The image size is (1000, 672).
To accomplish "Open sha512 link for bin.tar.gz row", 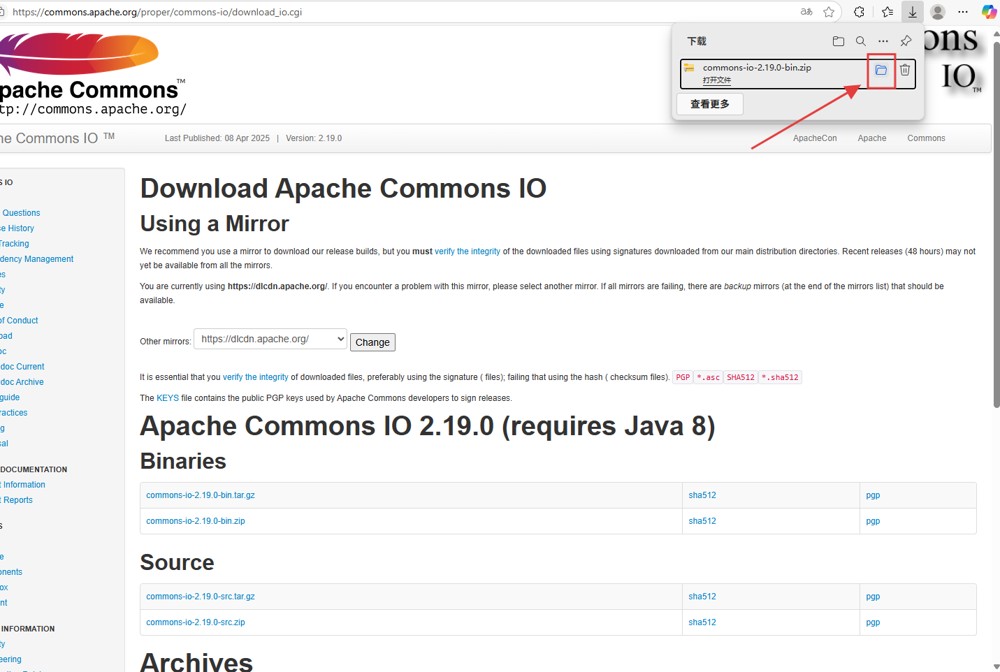I will pyautogui.click(x=702, y=495).
